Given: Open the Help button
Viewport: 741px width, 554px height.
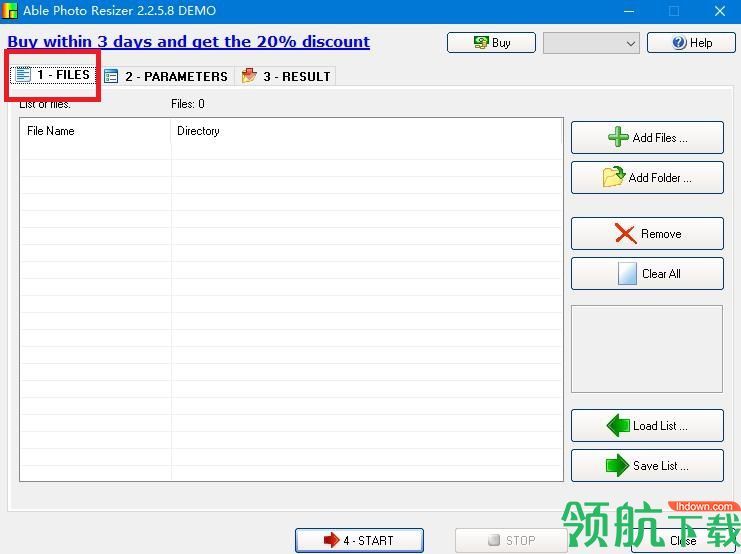Looking at the screenshot, I should (x=691, y=43).
